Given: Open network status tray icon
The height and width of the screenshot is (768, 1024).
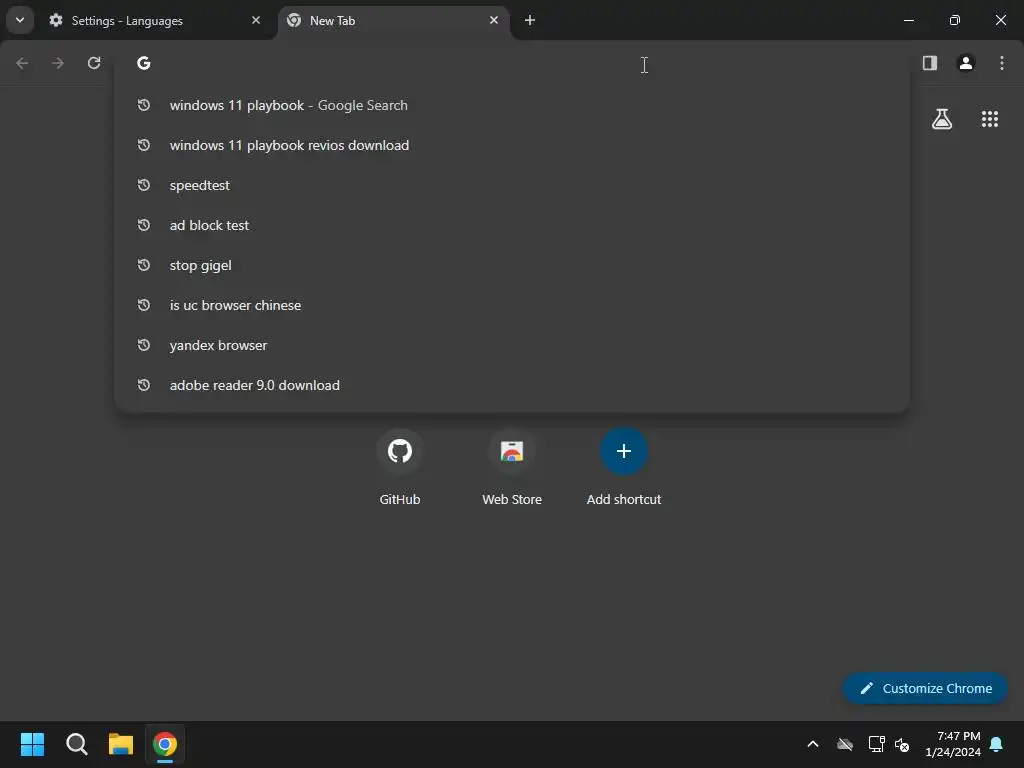Looking at the screenshot, I should [876, 744].
